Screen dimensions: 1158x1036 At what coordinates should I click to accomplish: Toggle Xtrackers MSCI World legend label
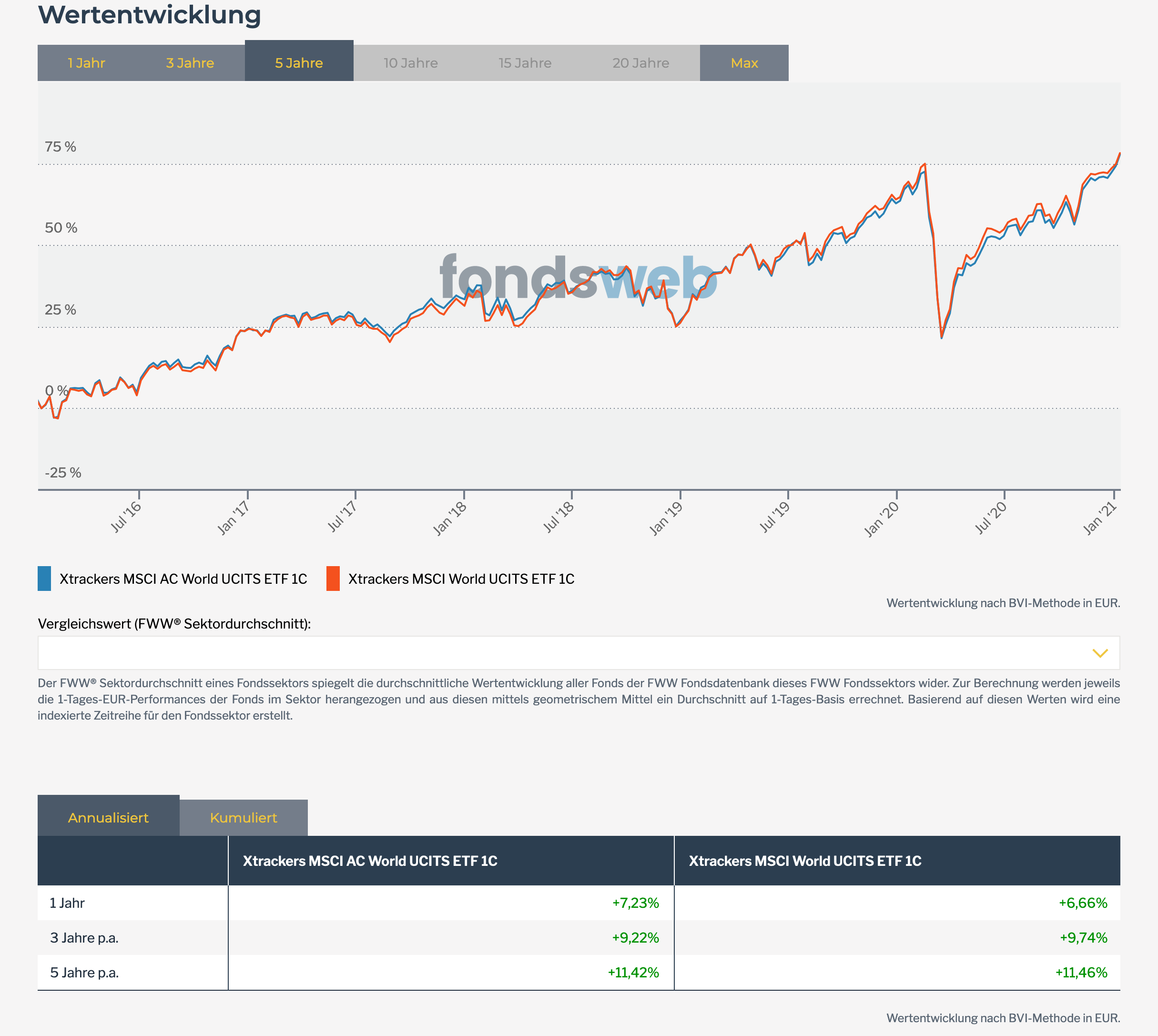[x=461, y=579]
